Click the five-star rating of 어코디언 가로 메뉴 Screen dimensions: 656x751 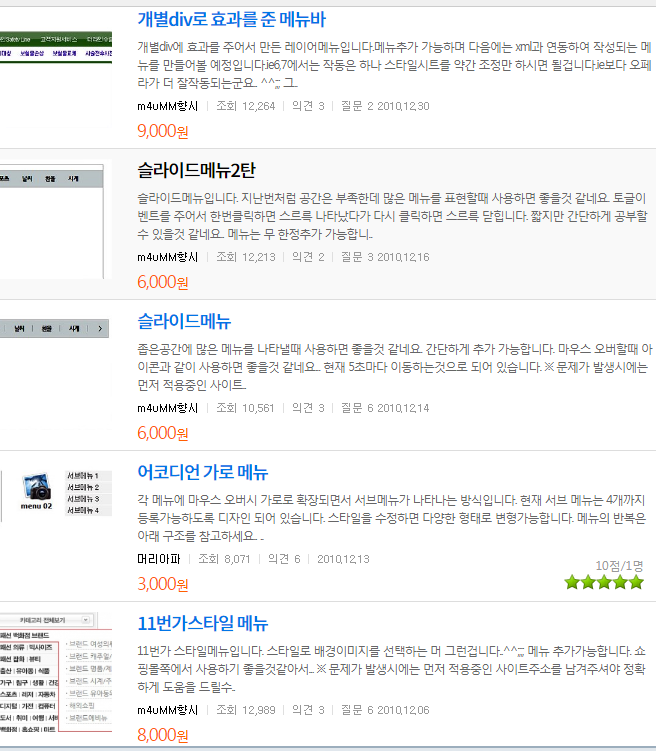(604, 582)
